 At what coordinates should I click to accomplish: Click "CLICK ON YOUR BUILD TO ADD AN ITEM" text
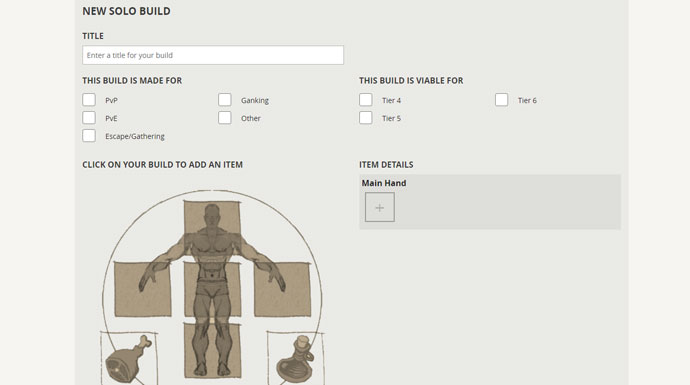(162, 165)
